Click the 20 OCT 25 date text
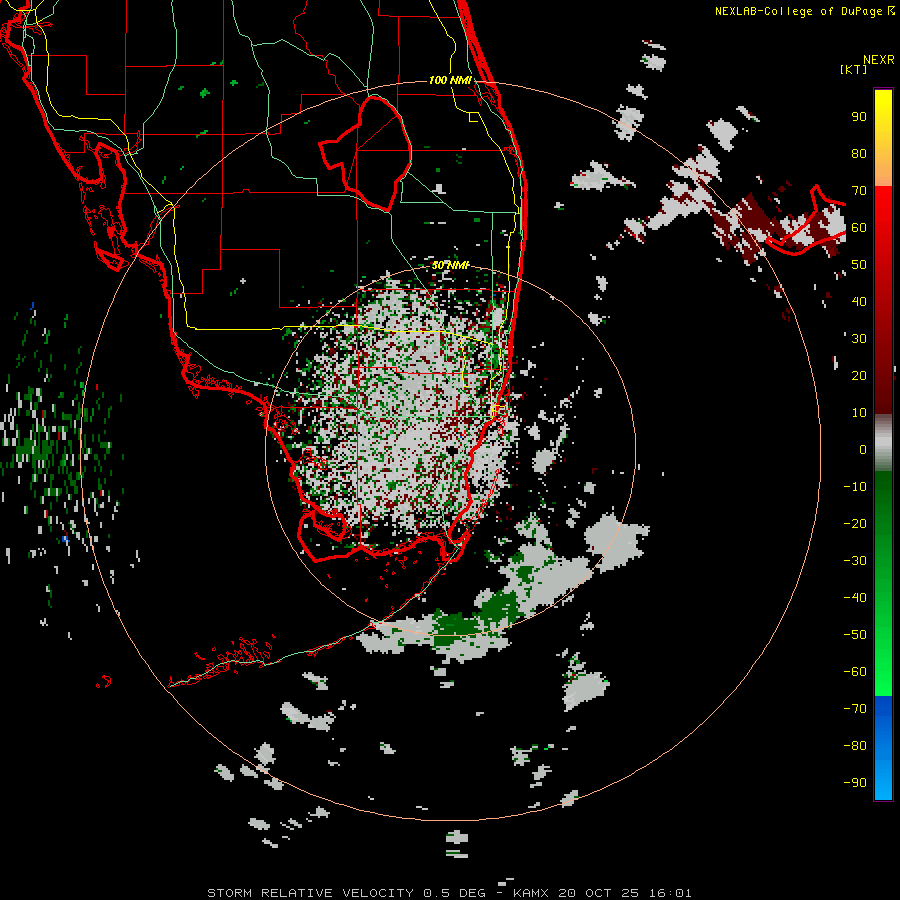Image resolution: width=900 pixels, height=900 pixels. [x=598, y=893]
